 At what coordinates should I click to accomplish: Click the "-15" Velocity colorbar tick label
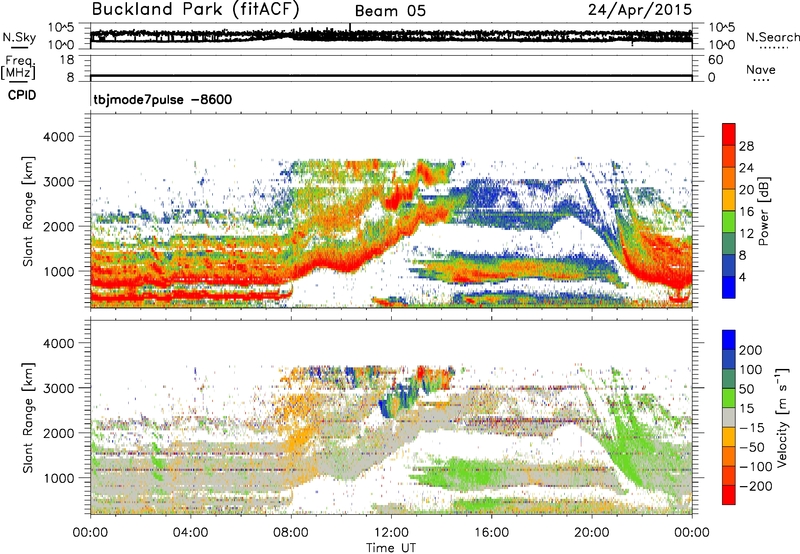click(x=752, y=427)
